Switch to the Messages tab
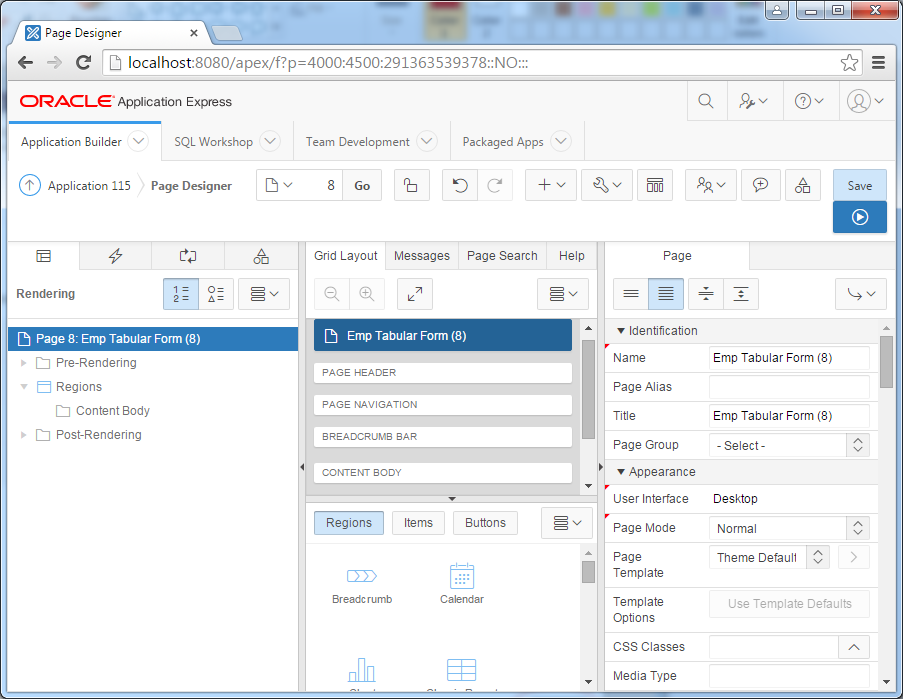Image resolution: width=903 pixels, height=699 pixels. 422,256
